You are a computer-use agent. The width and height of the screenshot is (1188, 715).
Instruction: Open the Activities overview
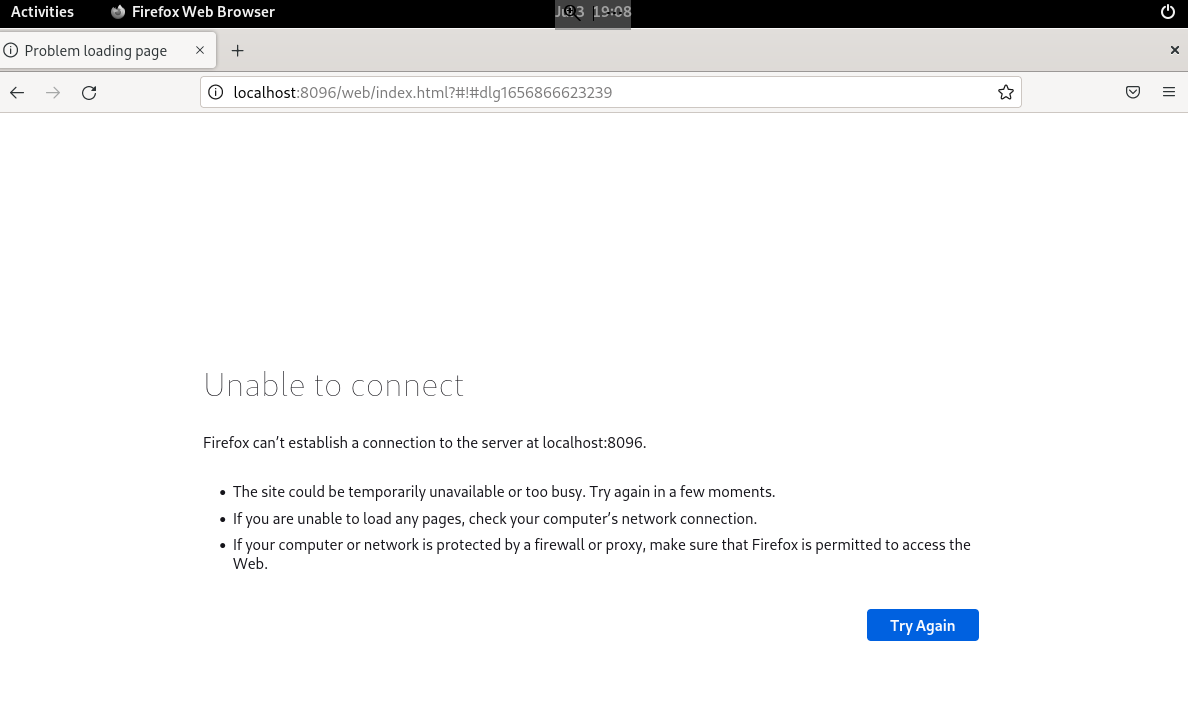(42, 12)
